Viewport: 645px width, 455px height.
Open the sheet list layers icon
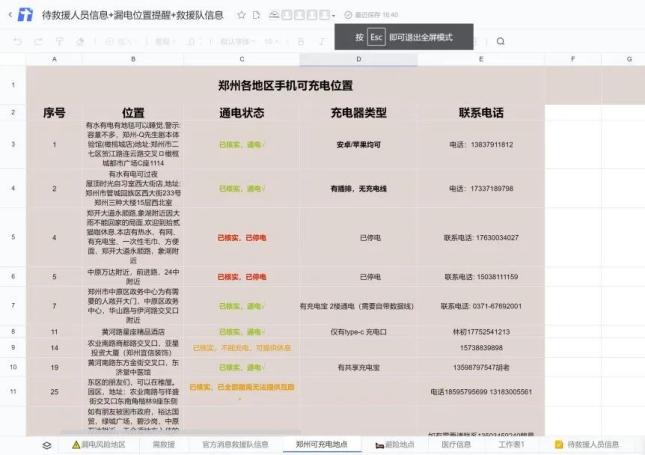coord(46,444)
